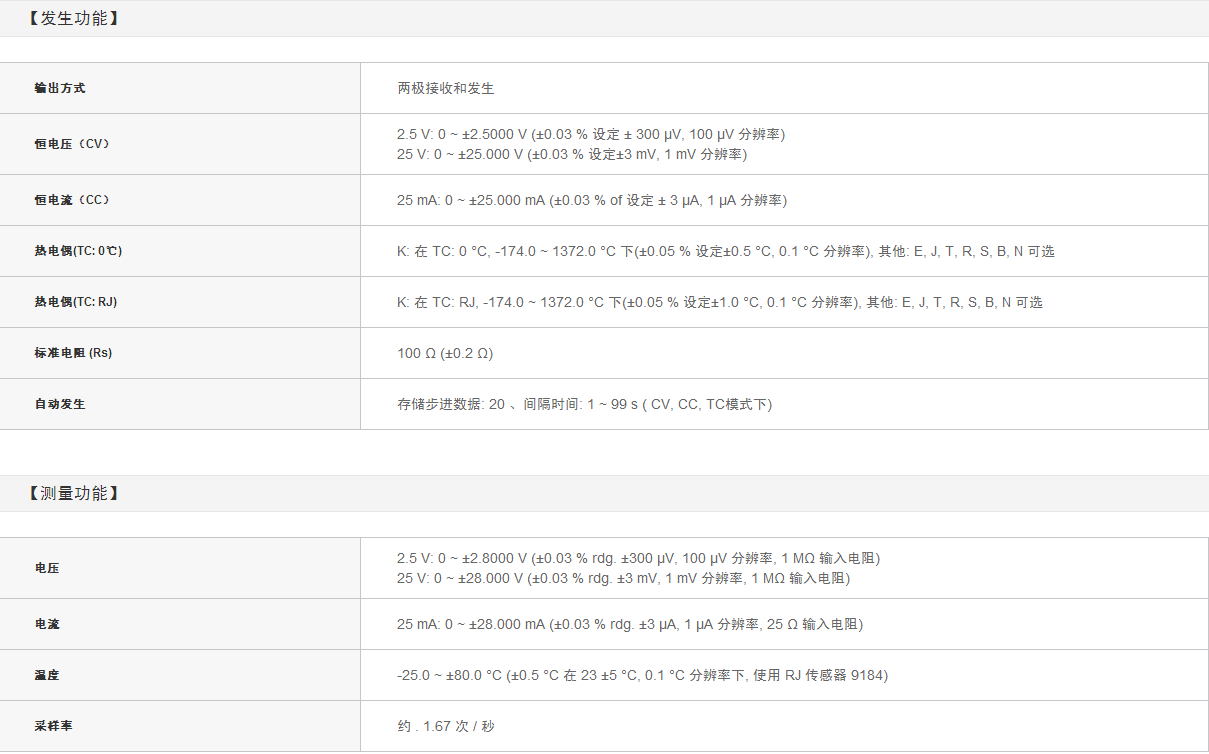Select the 电压 measurement row label
The image size is (1209, 754).
tap(47, 568)
